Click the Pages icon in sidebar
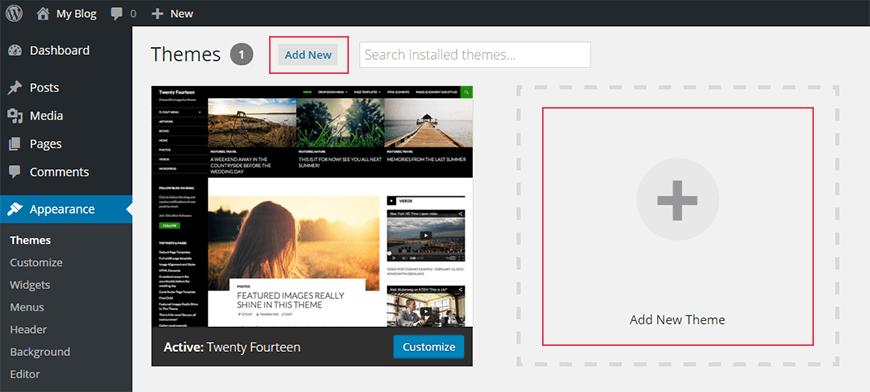Image resolution: width=870 pixels, height=392 pixels. click(x=15, y=144)
